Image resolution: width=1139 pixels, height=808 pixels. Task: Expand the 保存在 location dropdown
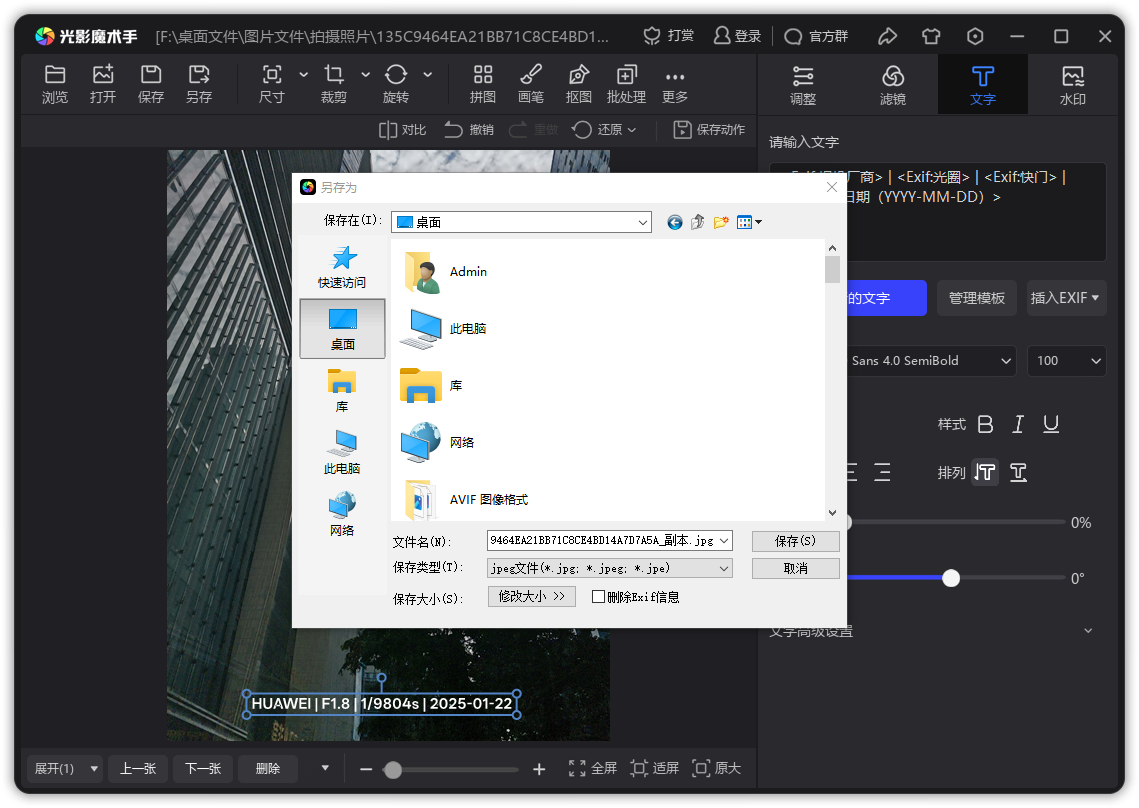[x=643, y=222]
